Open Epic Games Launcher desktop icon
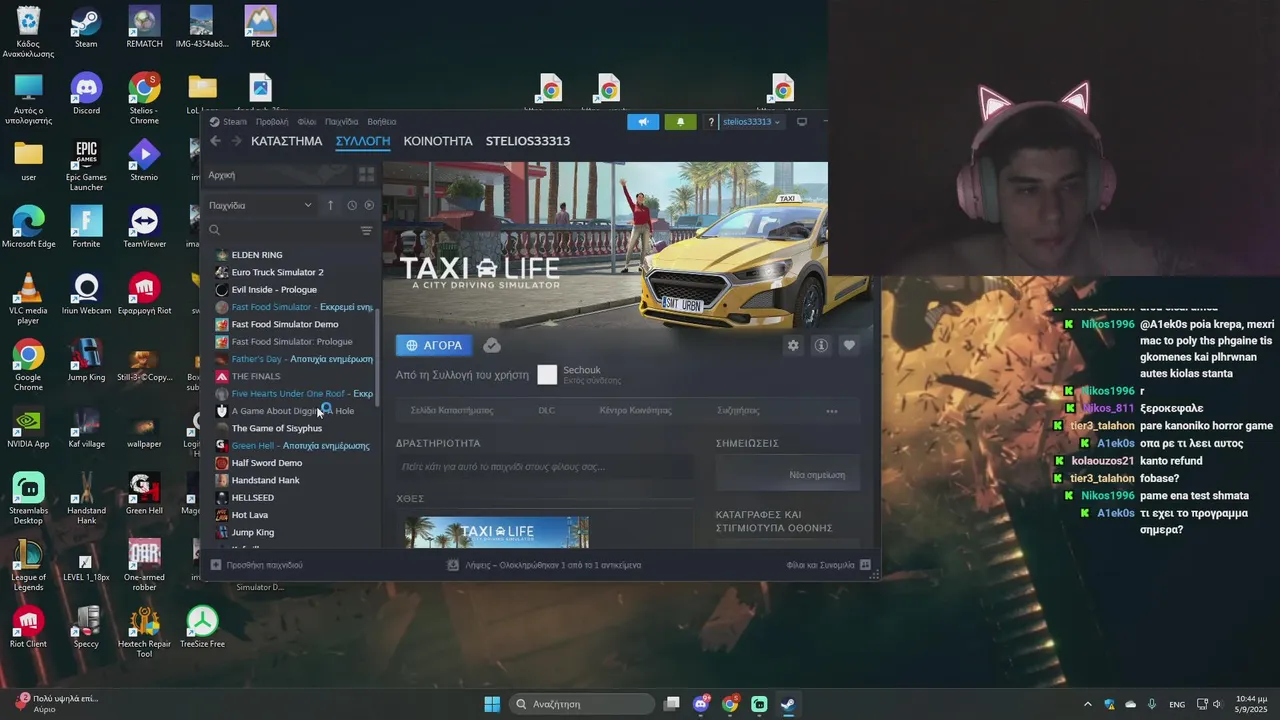This screenshot has height=720, width=1280. coord(86,165)
